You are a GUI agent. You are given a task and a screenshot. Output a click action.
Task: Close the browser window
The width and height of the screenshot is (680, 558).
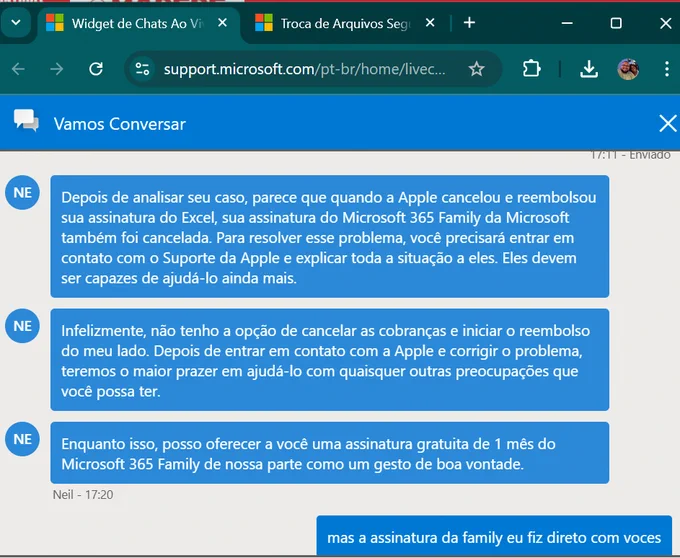pos(666,23)
